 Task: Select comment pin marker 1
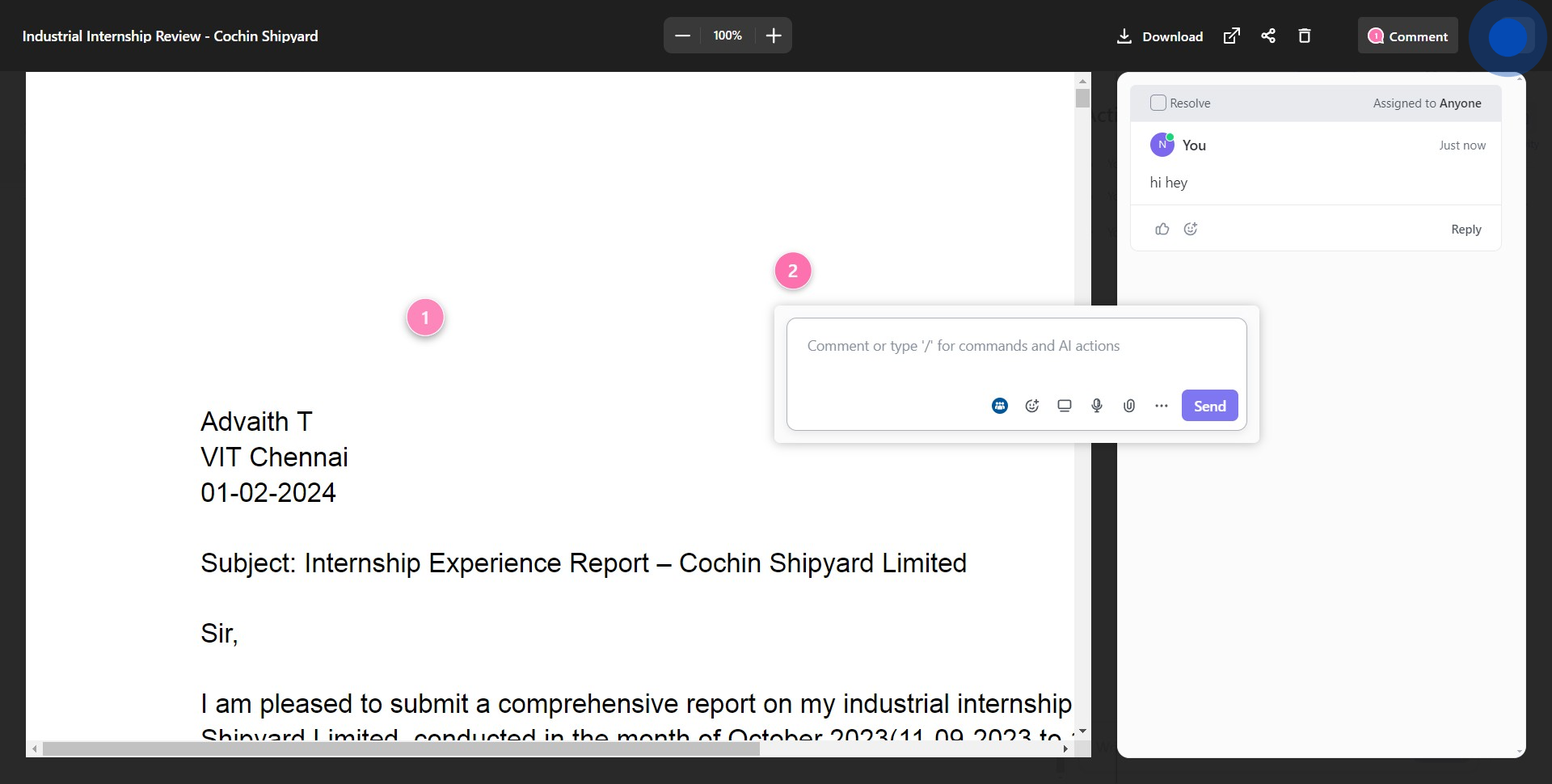coord(425,318)
